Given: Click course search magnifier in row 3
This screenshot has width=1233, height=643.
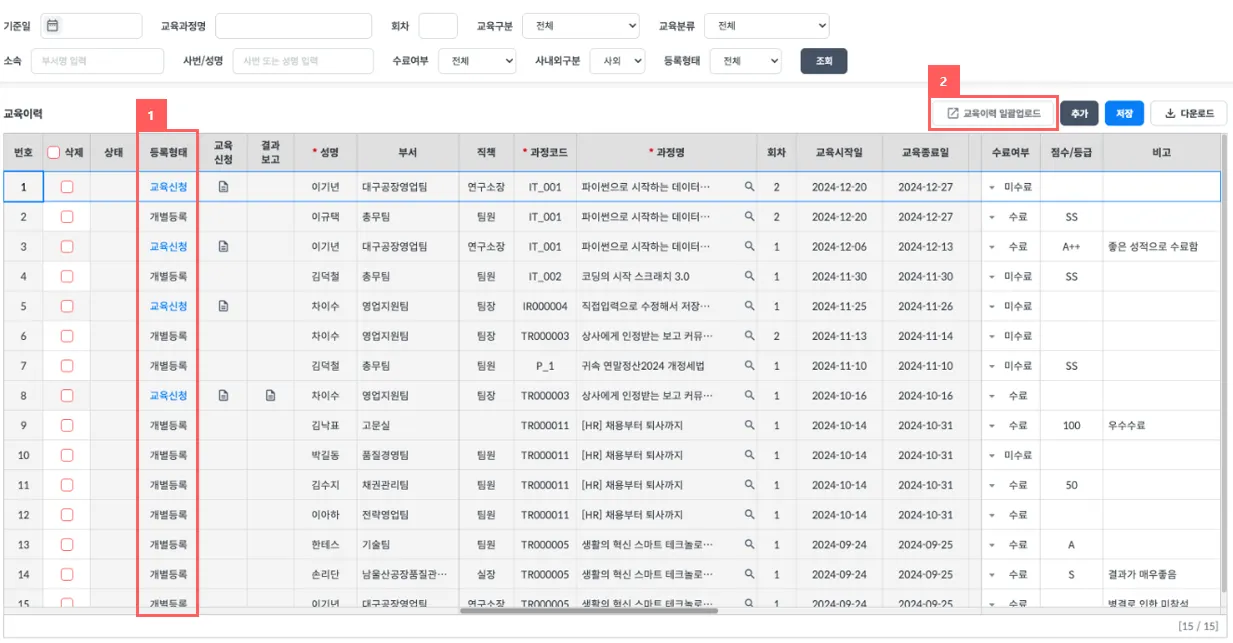Looking at the screenshot, I should tap(749, 246).
